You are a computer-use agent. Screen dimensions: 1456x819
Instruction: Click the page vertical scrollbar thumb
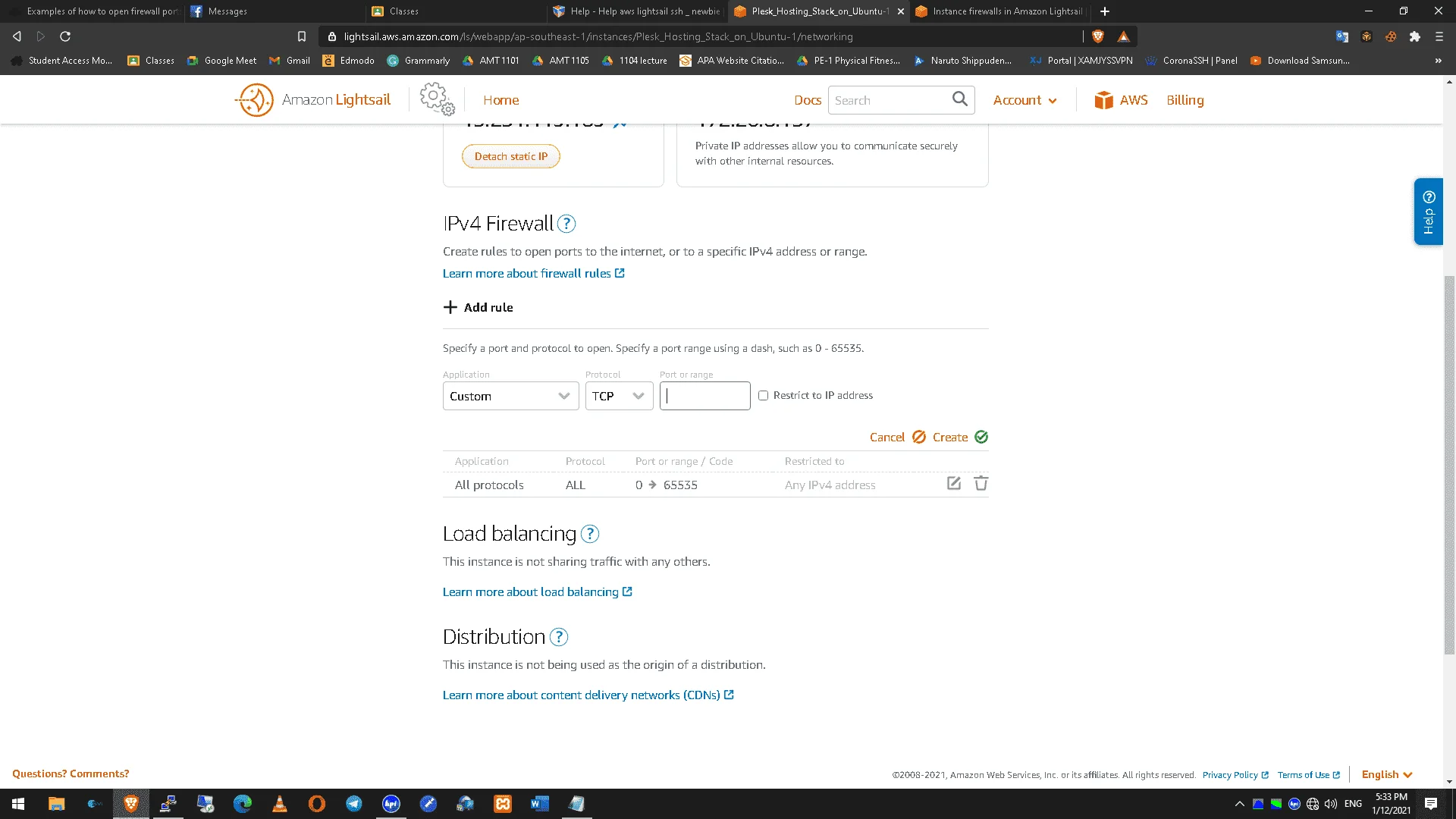tap(1449, 465)
